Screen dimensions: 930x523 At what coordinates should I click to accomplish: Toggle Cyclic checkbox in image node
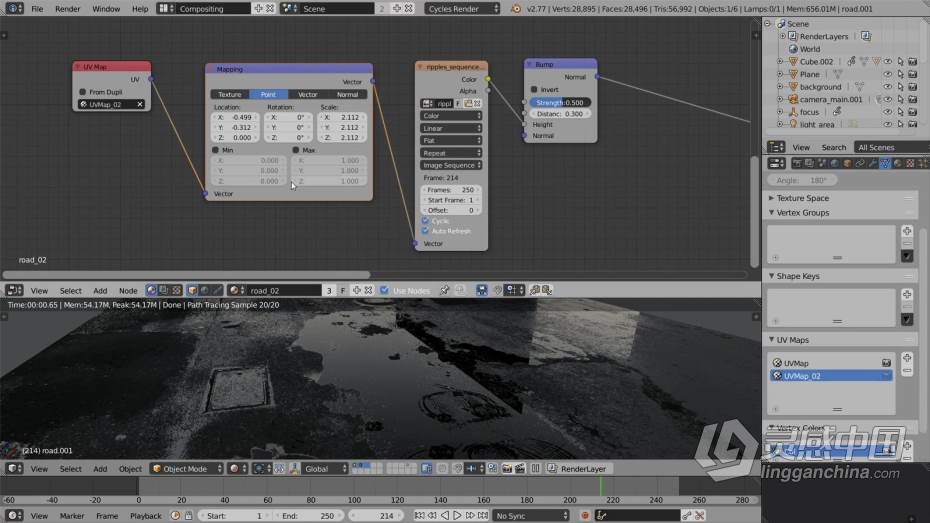[425, 221]
